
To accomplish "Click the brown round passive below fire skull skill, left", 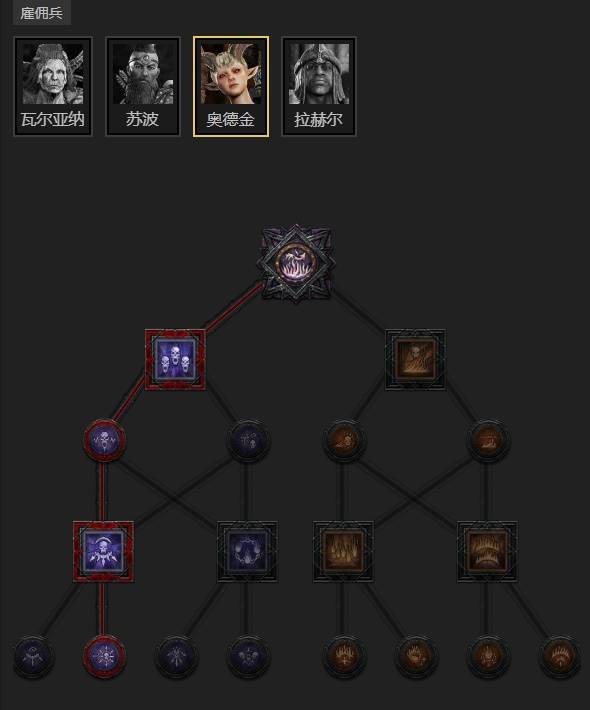I will pyautogui.click(x=344, y=441).
